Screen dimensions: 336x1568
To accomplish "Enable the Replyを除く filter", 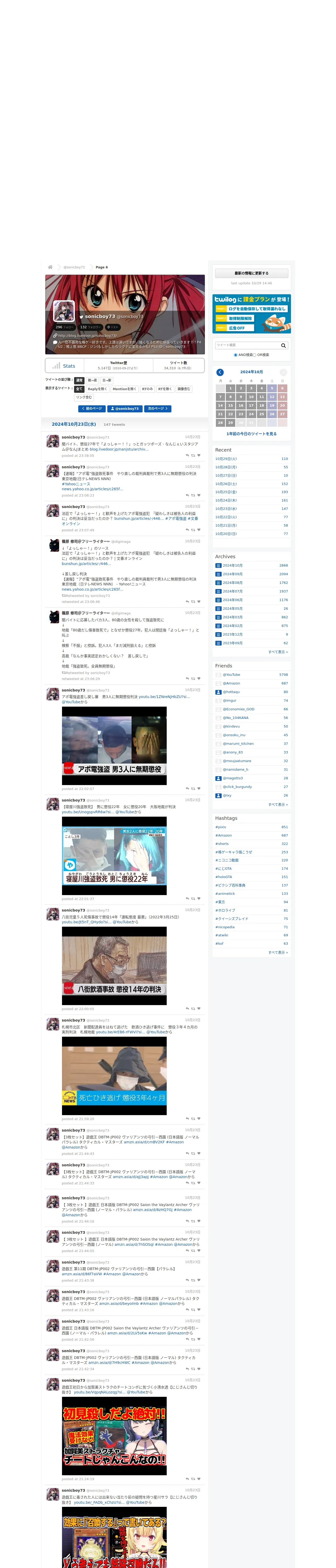I will 97,389.
